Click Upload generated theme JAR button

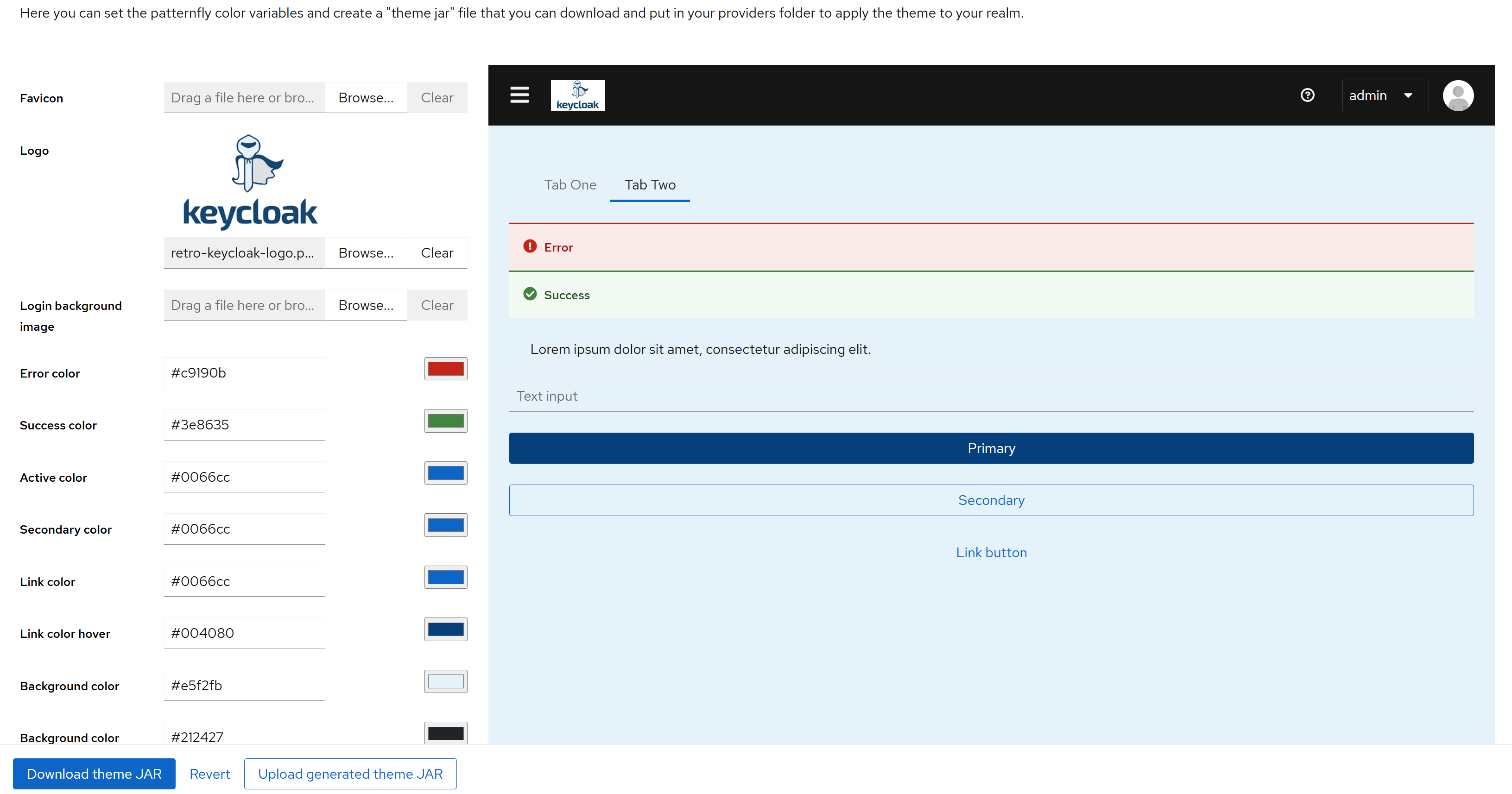click(350, 774)
